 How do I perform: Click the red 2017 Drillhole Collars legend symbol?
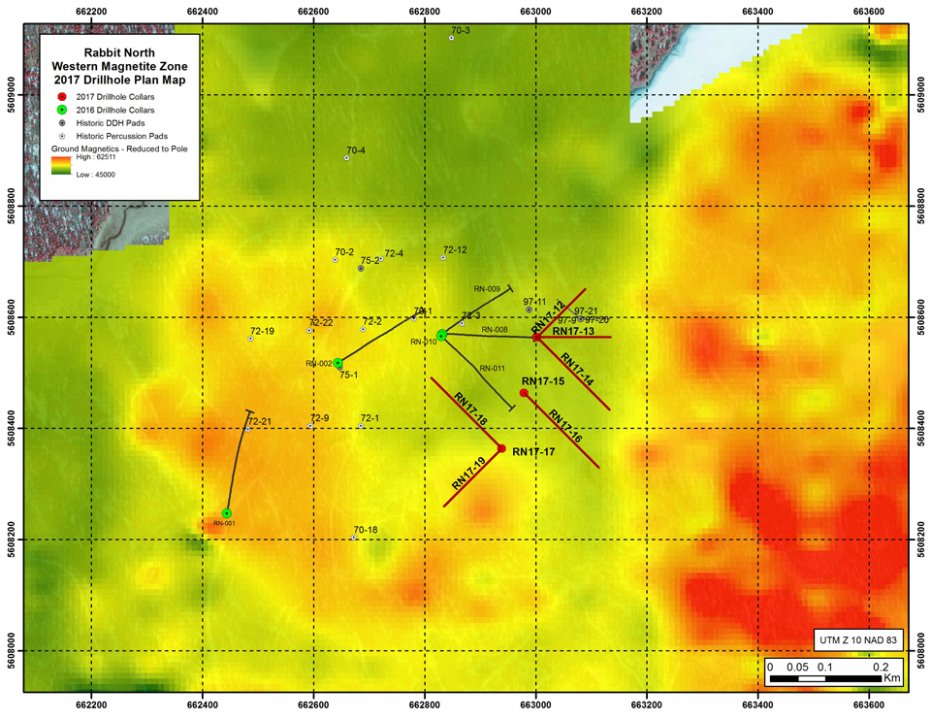62,97
